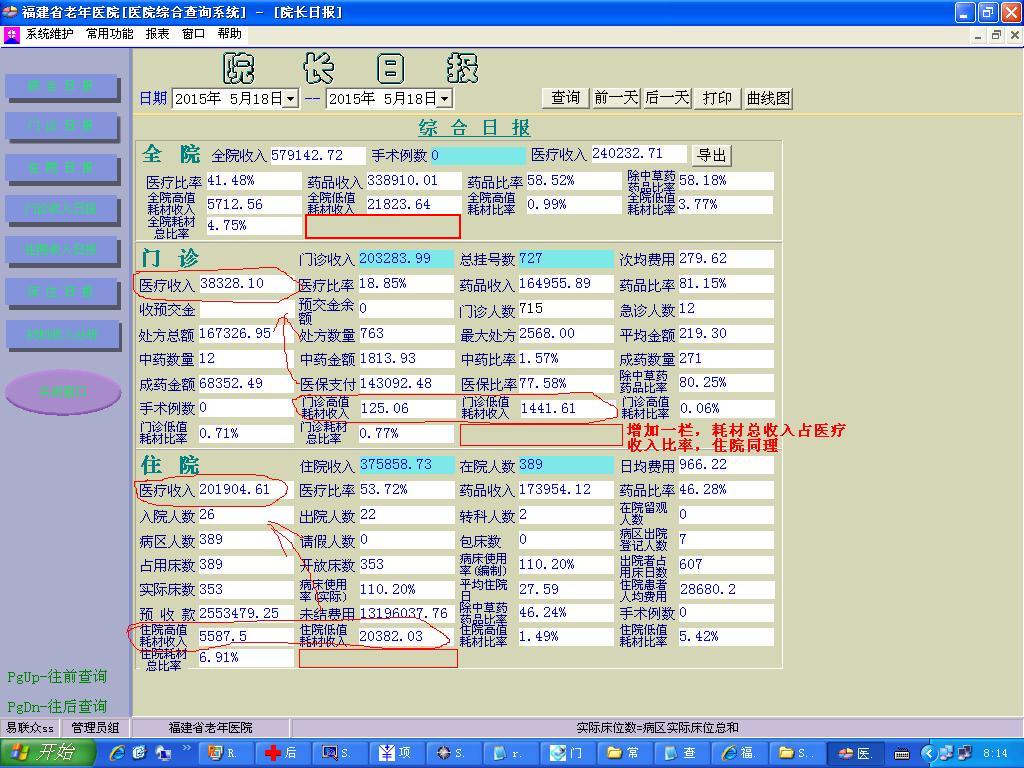The height and width of the screenshot is (768, 1024).
Task: Go to previous day with 前一天
Action: point(616,98)
